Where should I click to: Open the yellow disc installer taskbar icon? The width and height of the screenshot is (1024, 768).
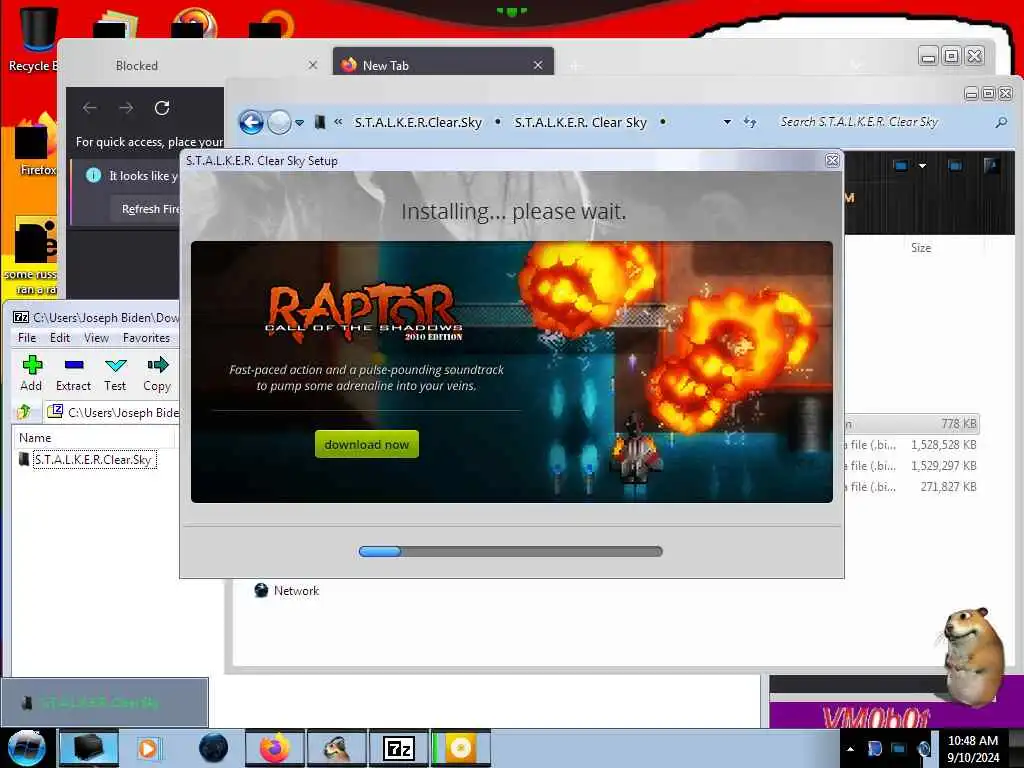(460, 748)
